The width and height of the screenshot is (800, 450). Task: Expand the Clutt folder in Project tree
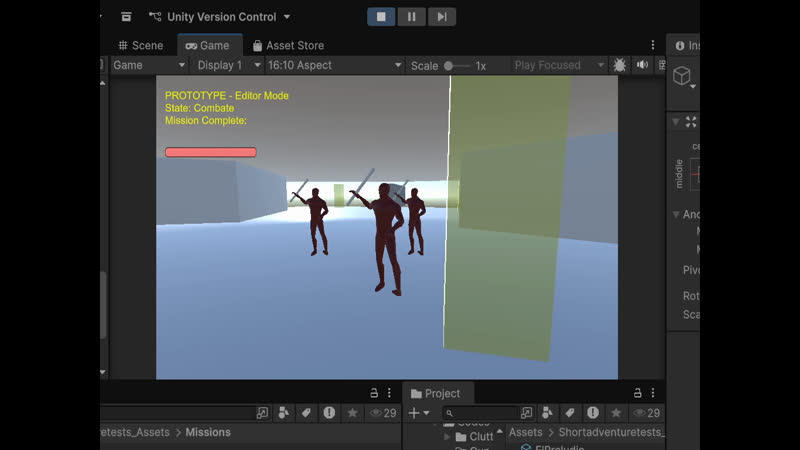448,436
